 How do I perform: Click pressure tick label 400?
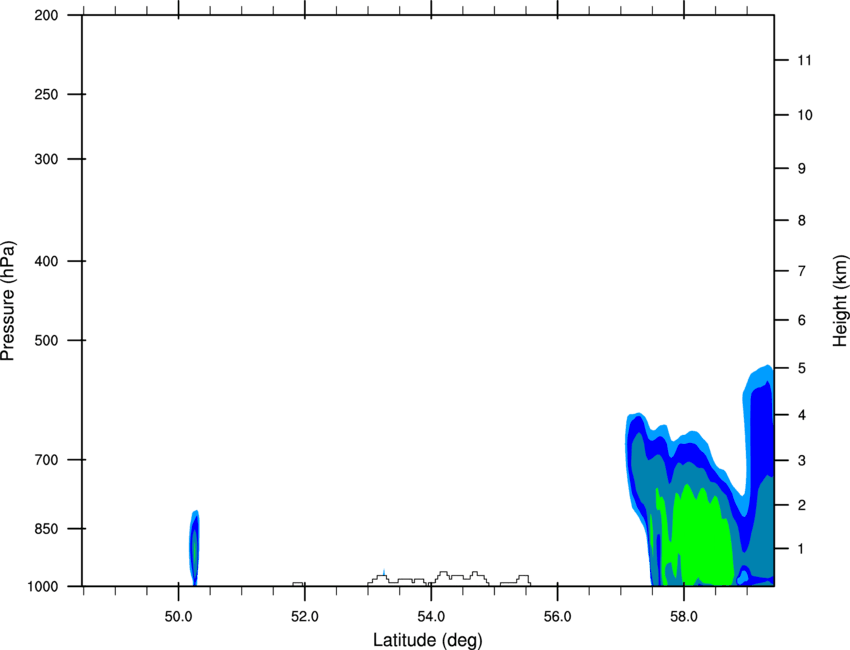point(46,261)
